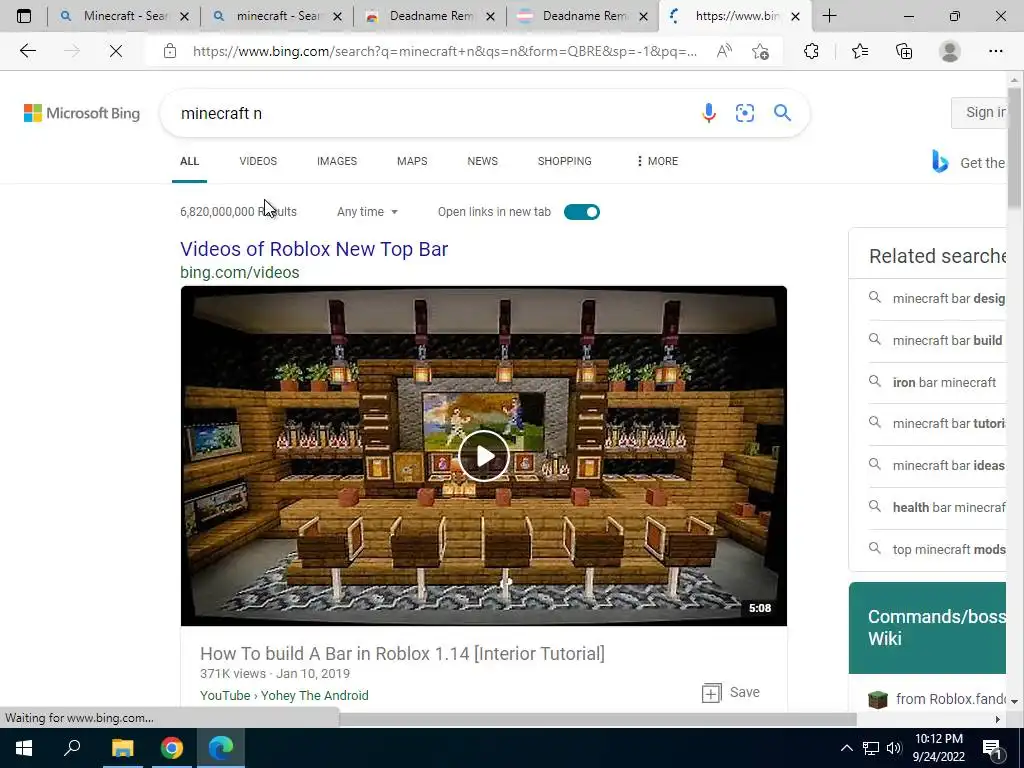Select the ALL results tab
Screen dimensions: 1024x768
pos(189,161)
